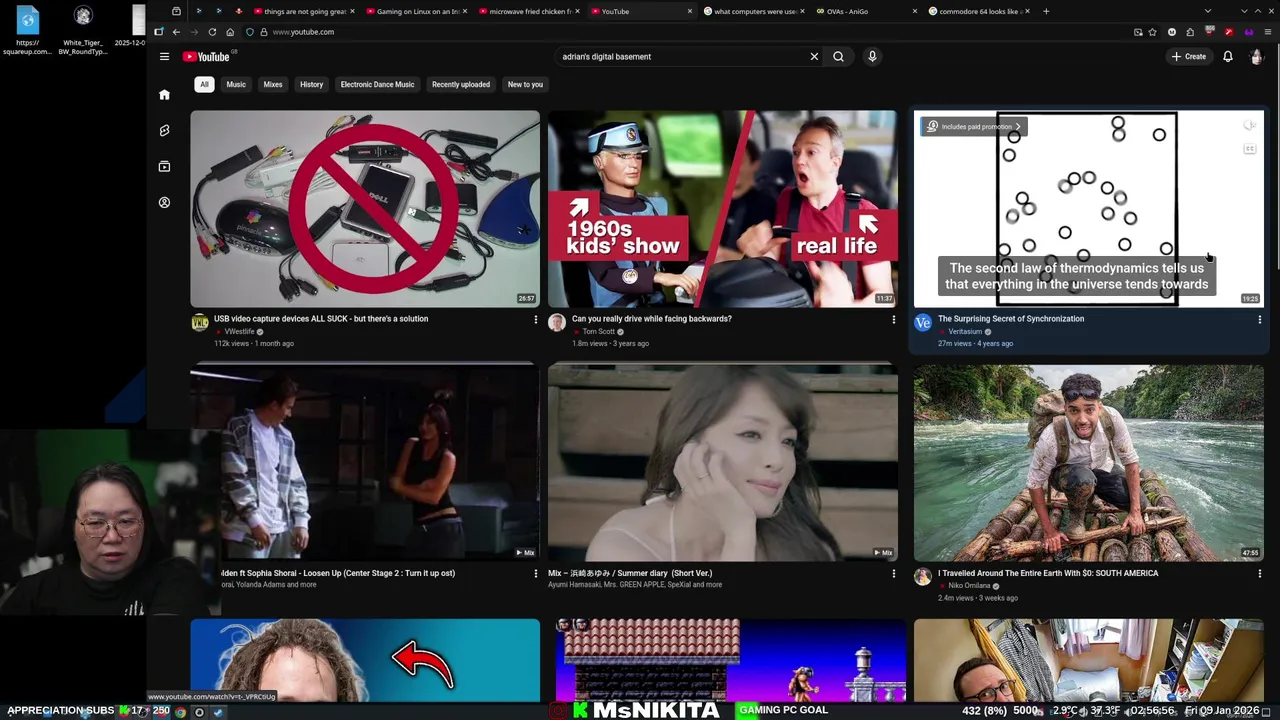Click the browser home icon
Screen dimensions: 1280x720
pos(230,32)
